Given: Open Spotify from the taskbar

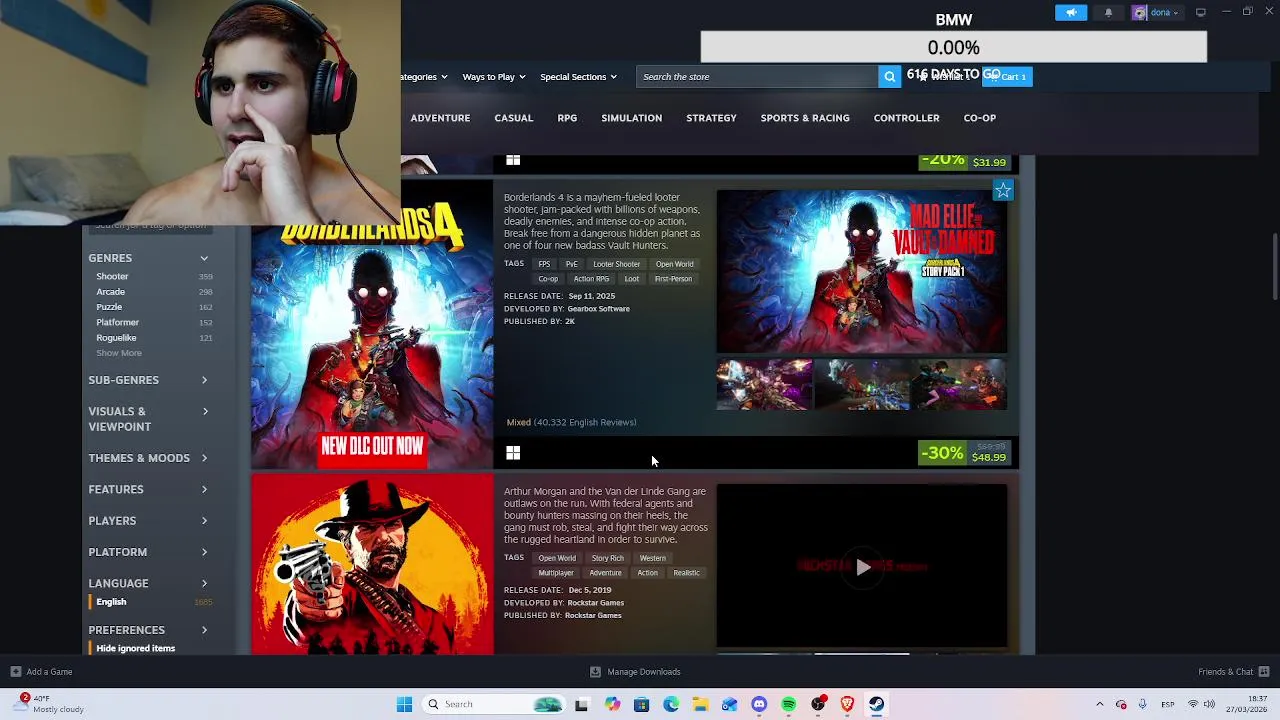Looking at the screenshot, I should coord(788,704).
